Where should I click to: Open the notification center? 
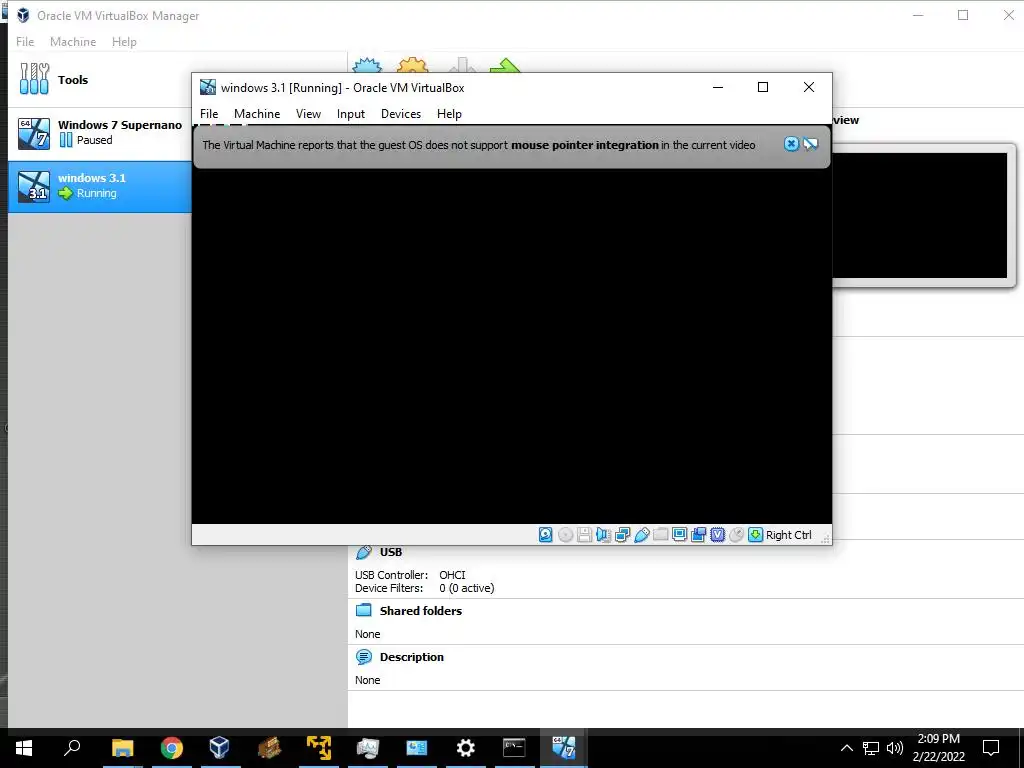991,748
